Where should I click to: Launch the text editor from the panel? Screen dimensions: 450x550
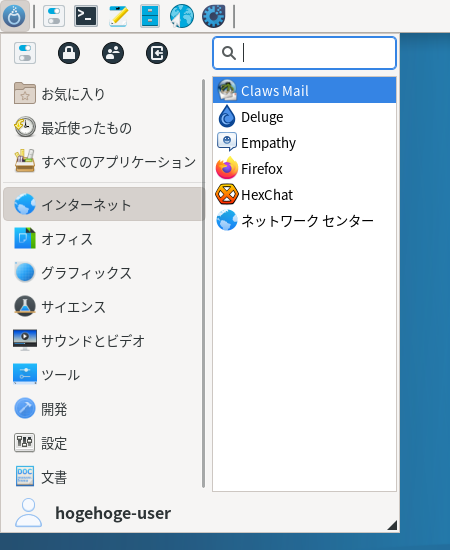tap(118, 16)
